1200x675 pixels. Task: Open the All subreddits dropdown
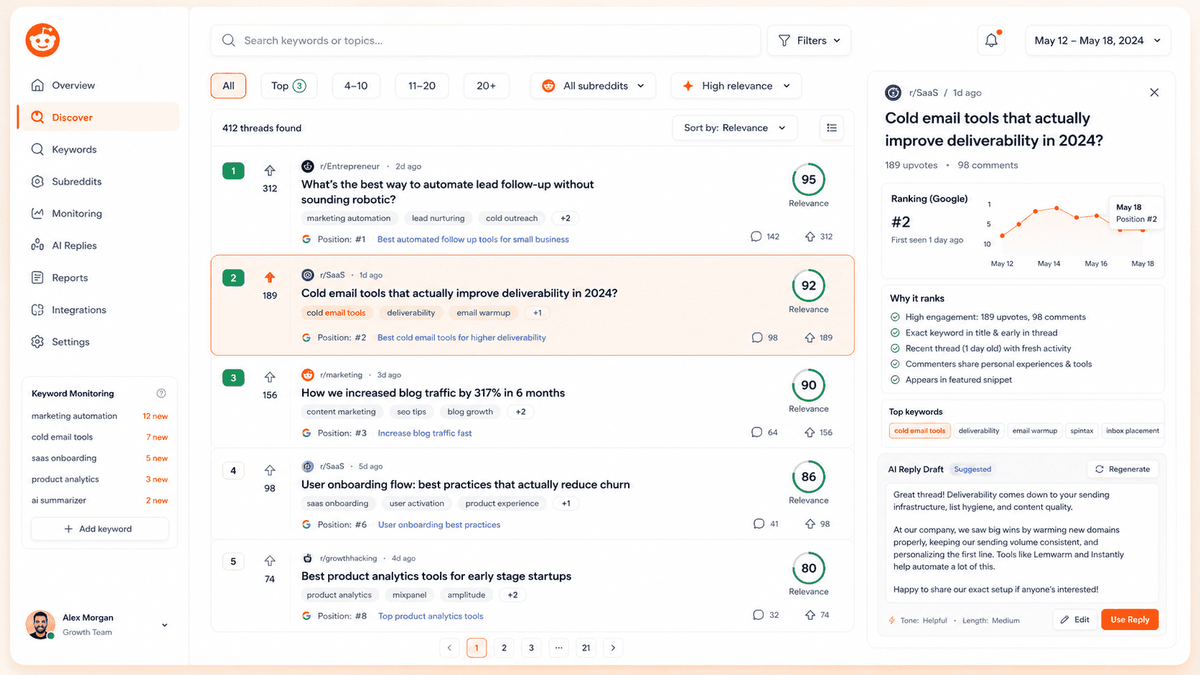pos(593,86)
